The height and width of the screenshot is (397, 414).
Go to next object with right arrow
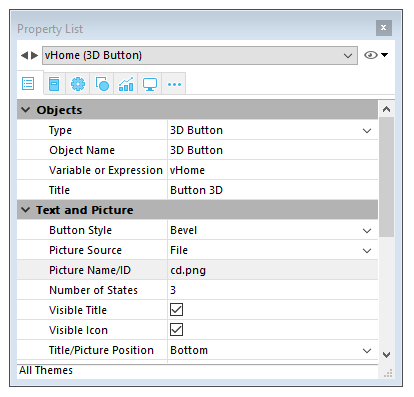35,55
